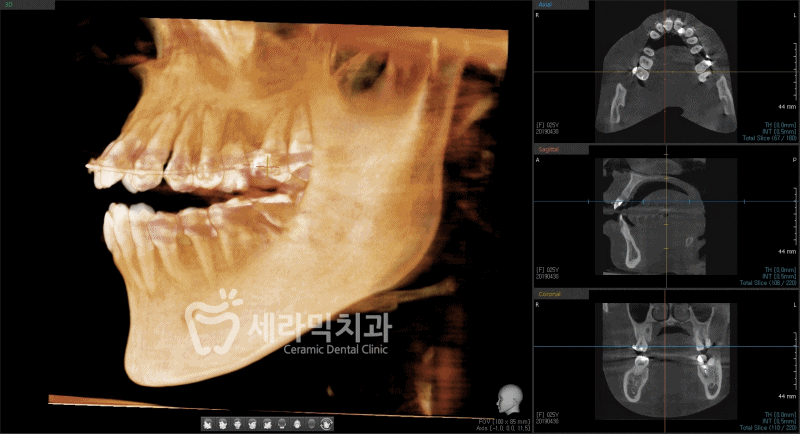Select the Axial pane label
Screen dimensions: 800x434
(545, 5)
